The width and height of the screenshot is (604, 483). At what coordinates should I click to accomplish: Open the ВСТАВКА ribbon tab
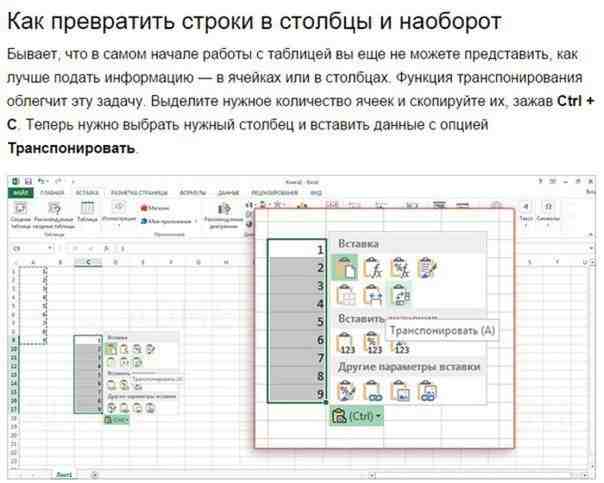pyautogui.click(x=87, y=191)
